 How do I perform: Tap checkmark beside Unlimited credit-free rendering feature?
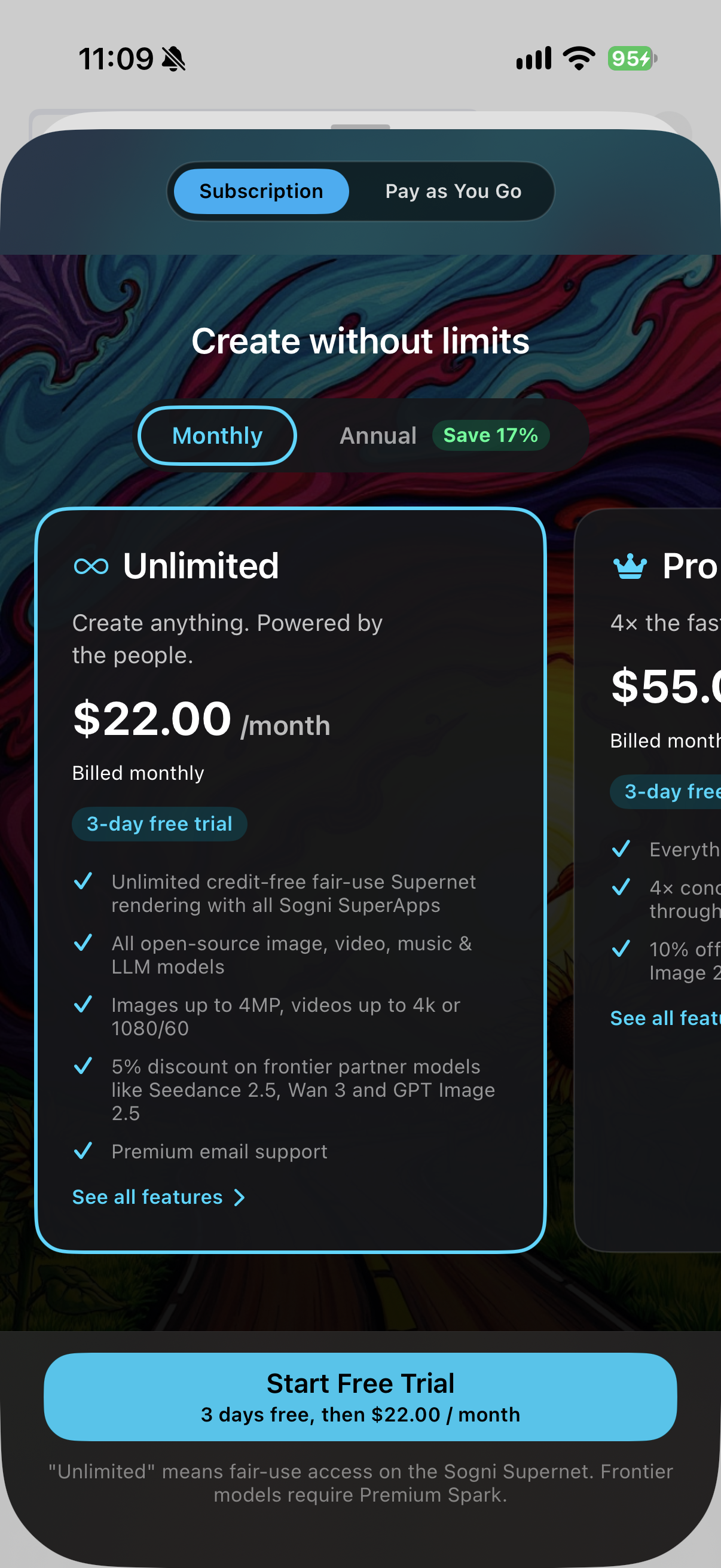83,881
